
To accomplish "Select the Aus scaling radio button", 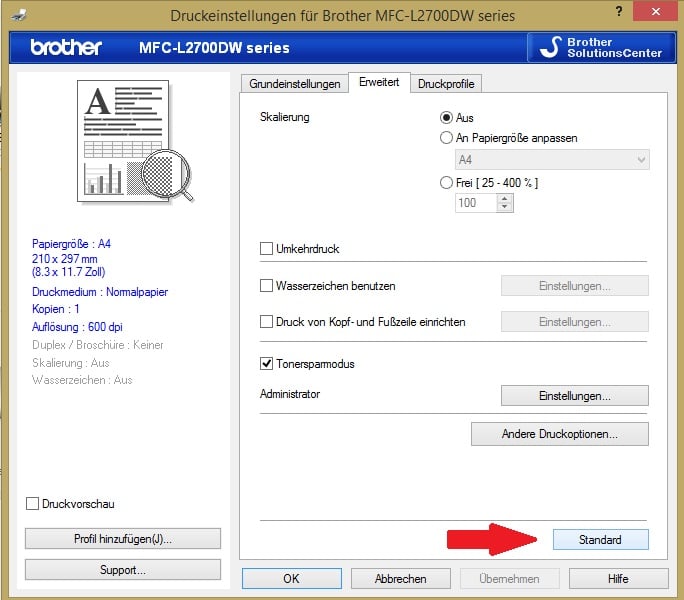I will coord(447,117).
